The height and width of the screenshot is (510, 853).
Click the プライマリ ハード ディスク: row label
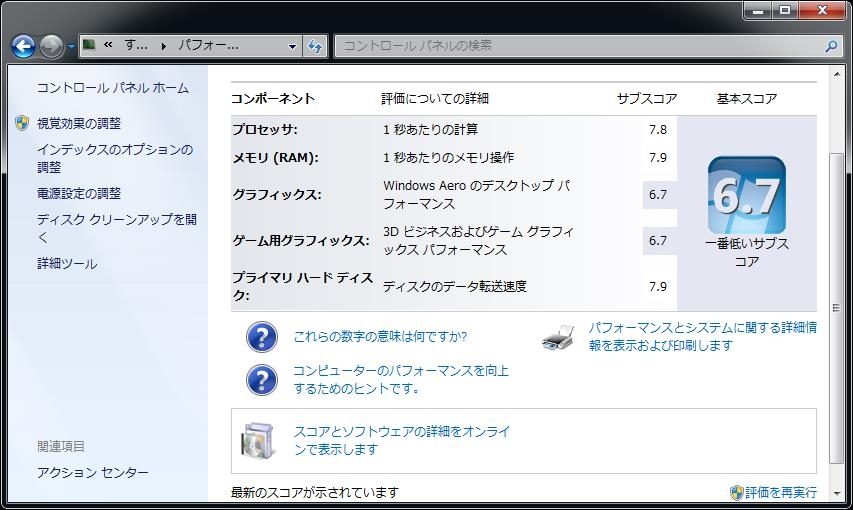302,286
